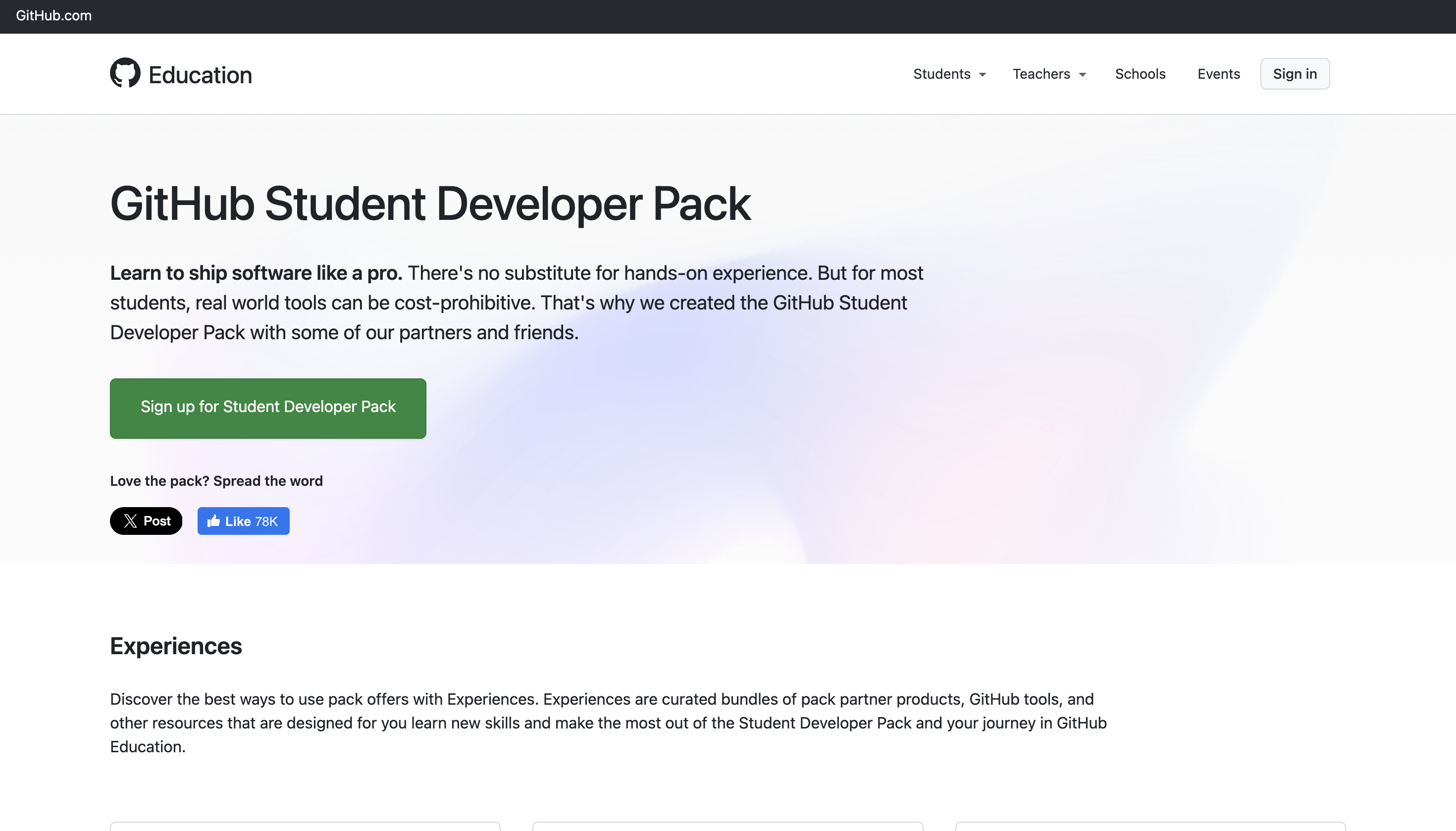Viewport: 1456px width, 831px height.
Task: Click GitHub.com in the top bar
Action: (53, 16)
